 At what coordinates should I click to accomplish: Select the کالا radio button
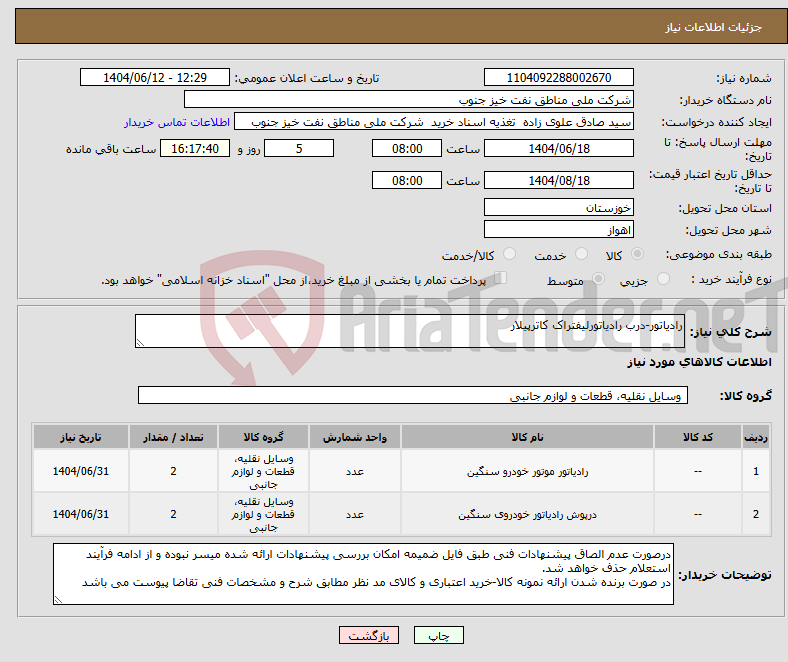click(637, 254)
